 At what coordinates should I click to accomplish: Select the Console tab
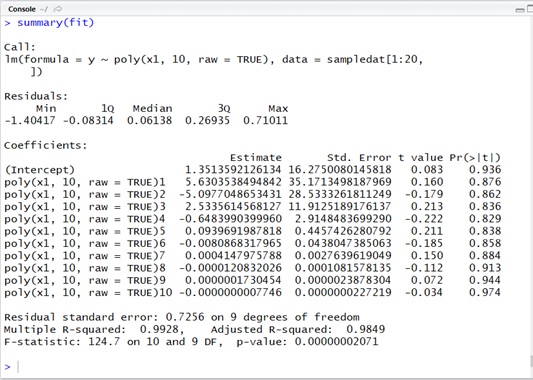(22, 9)
